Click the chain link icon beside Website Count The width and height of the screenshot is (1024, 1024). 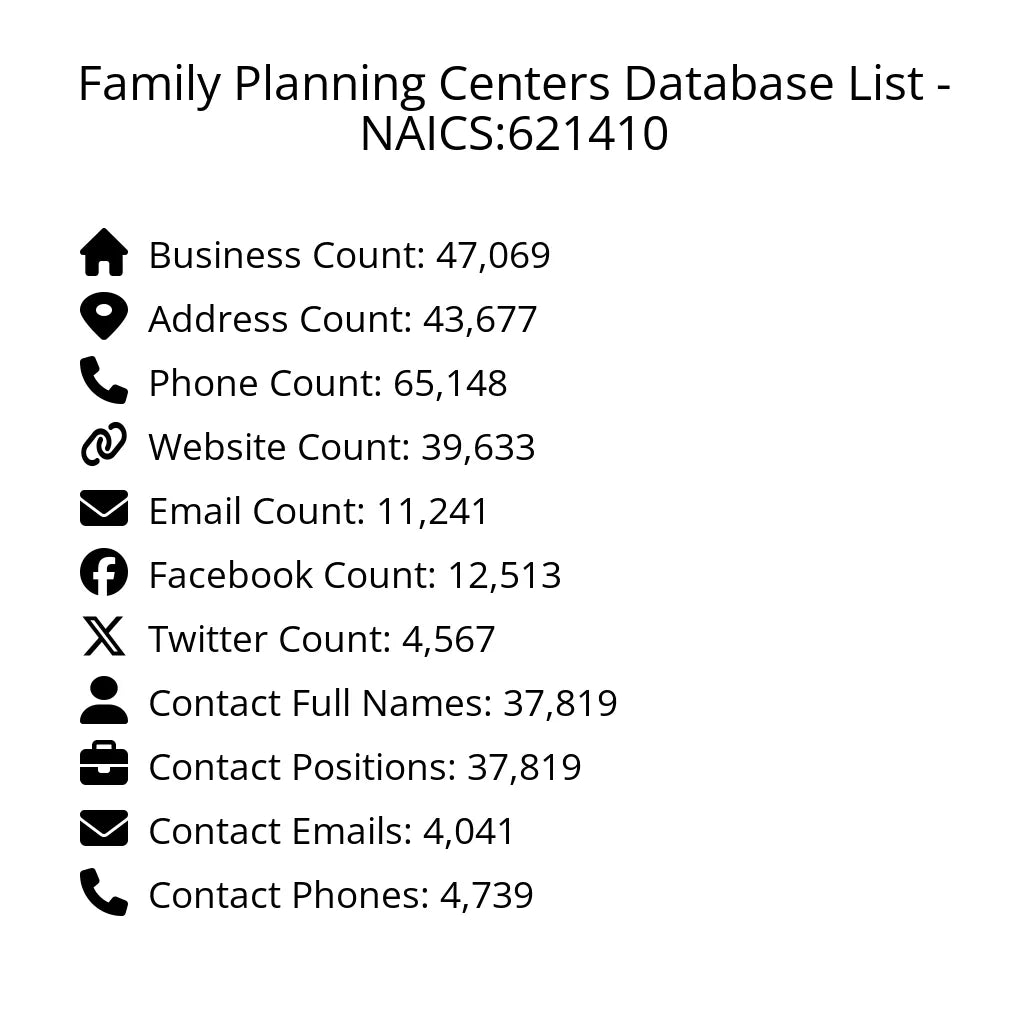pyautogui.click(x=104, y=445)
